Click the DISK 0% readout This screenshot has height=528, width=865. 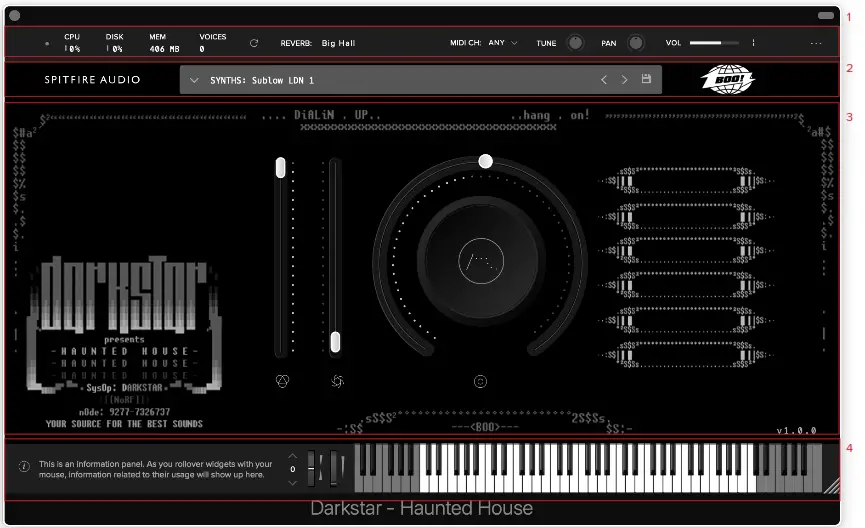point(114,42)
